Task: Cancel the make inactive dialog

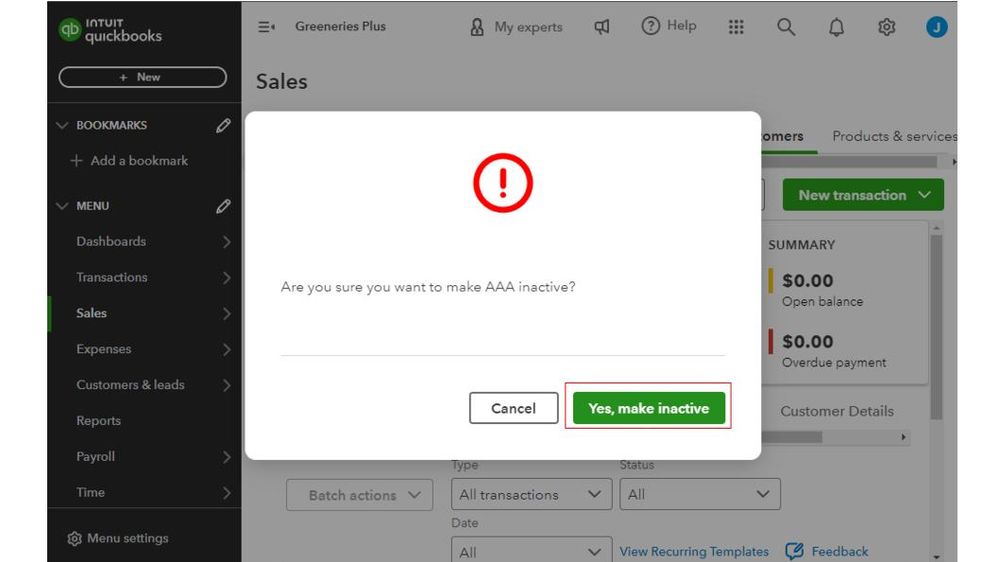Action: coord(513,408)
